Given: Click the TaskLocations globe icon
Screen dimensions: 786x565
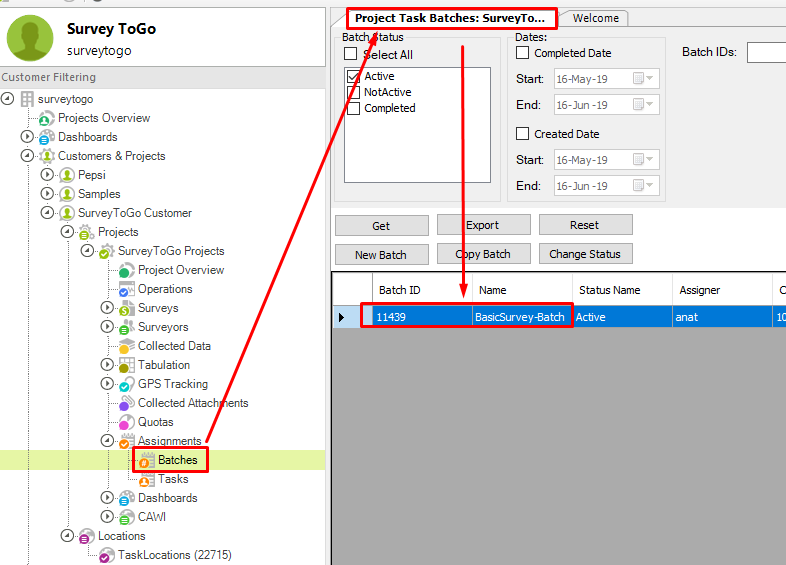Looking at the screenshot, I should tap(106, 555).
